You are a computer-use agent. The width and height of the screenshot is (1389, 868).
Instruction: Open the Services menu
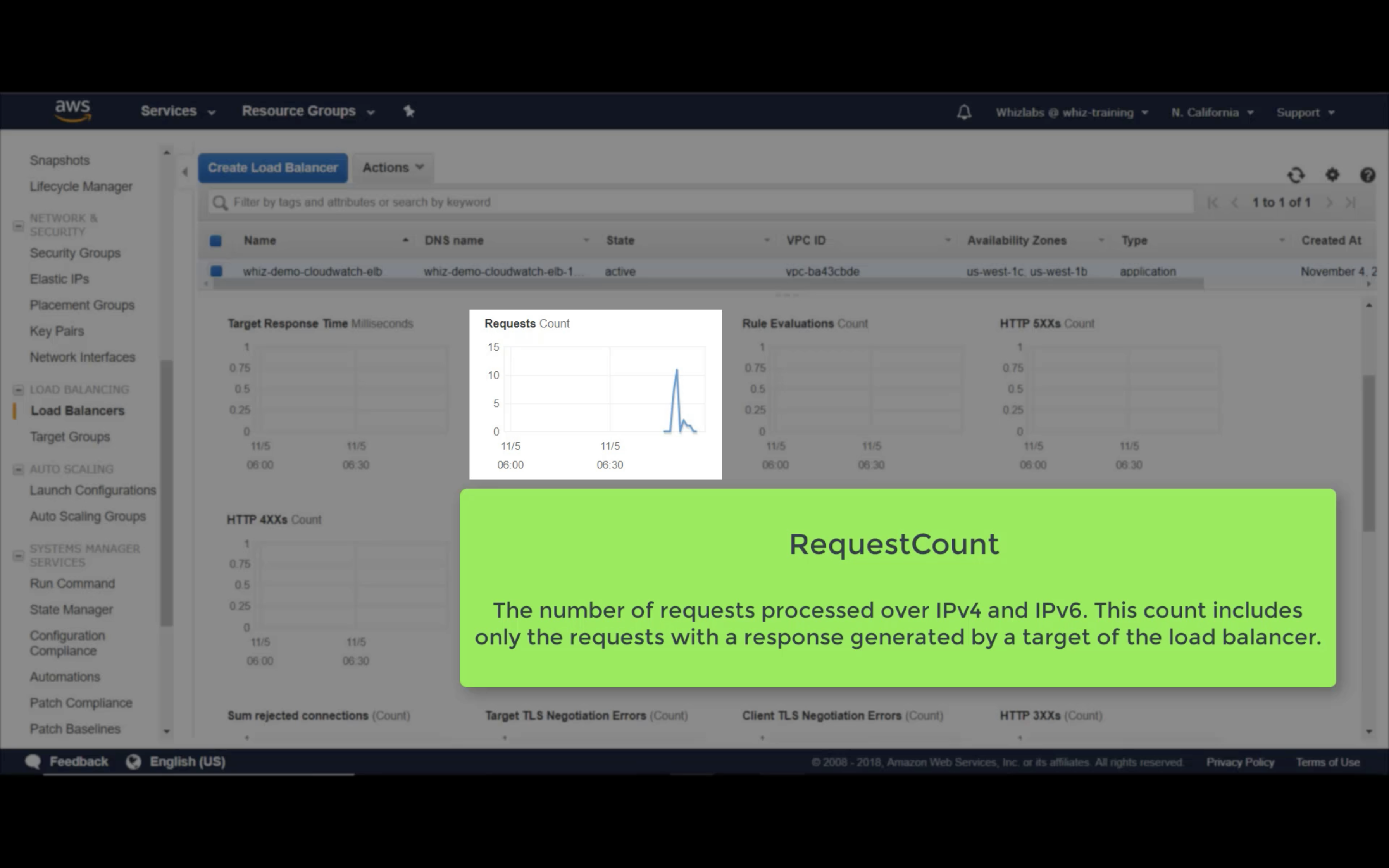pos(178,111)
